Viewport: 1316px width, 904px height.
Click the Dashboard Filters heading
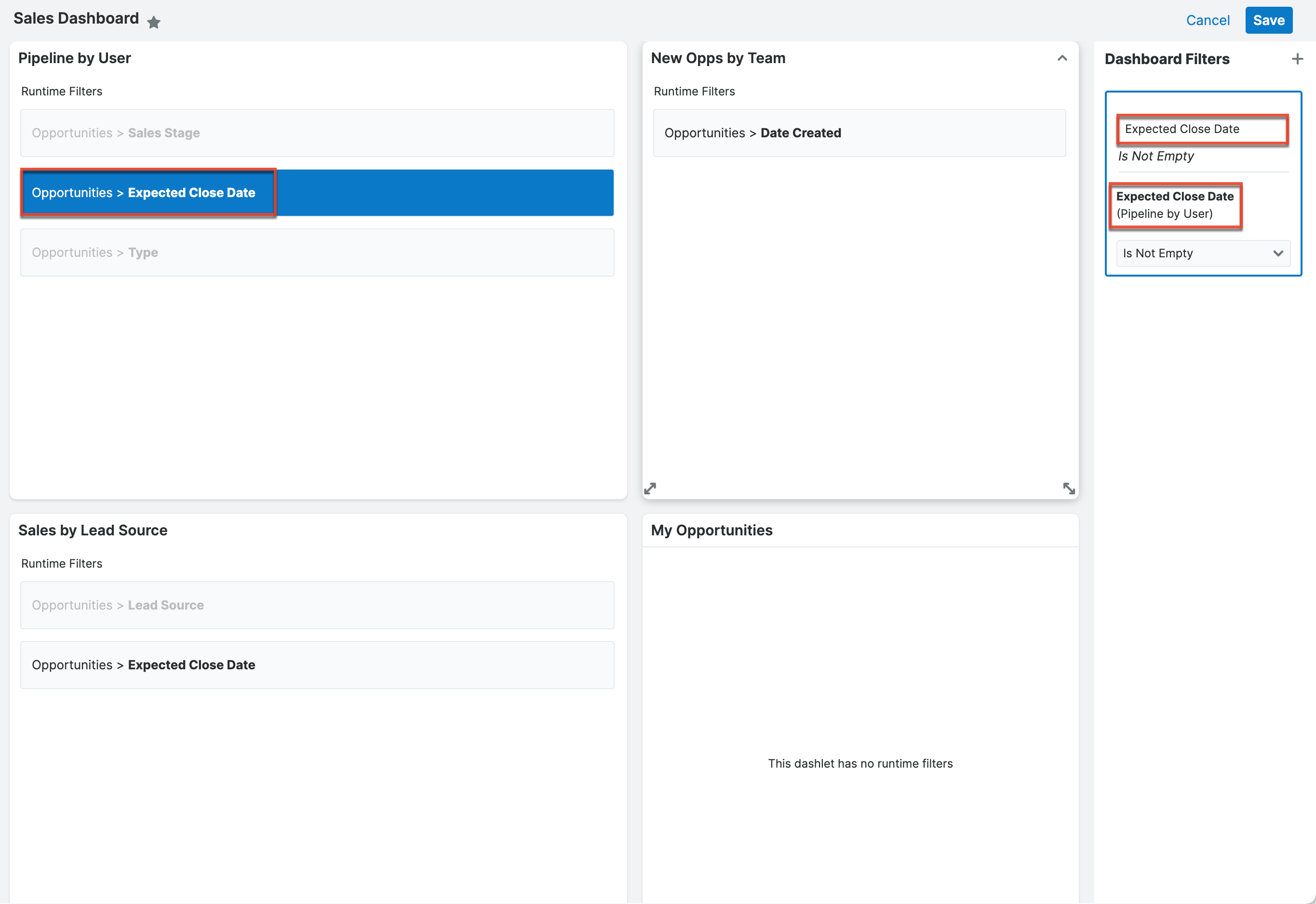pos(1167,58)
